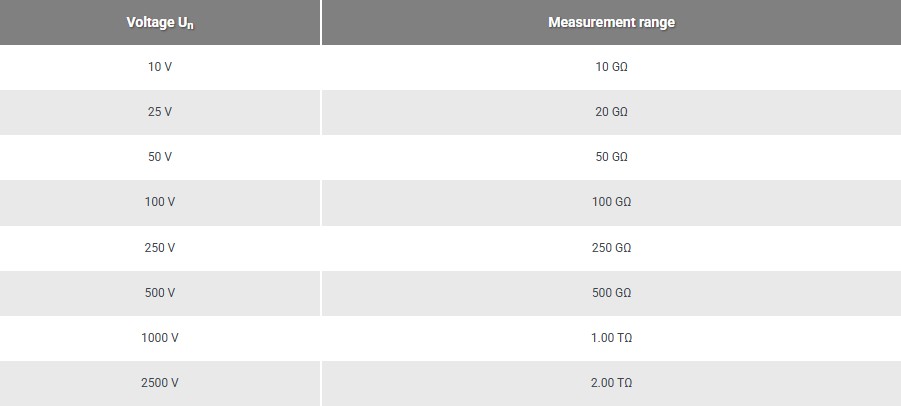Click the 500 V voltage cell
The height and width of the screenshot is (406, 901).
[160, 292]
